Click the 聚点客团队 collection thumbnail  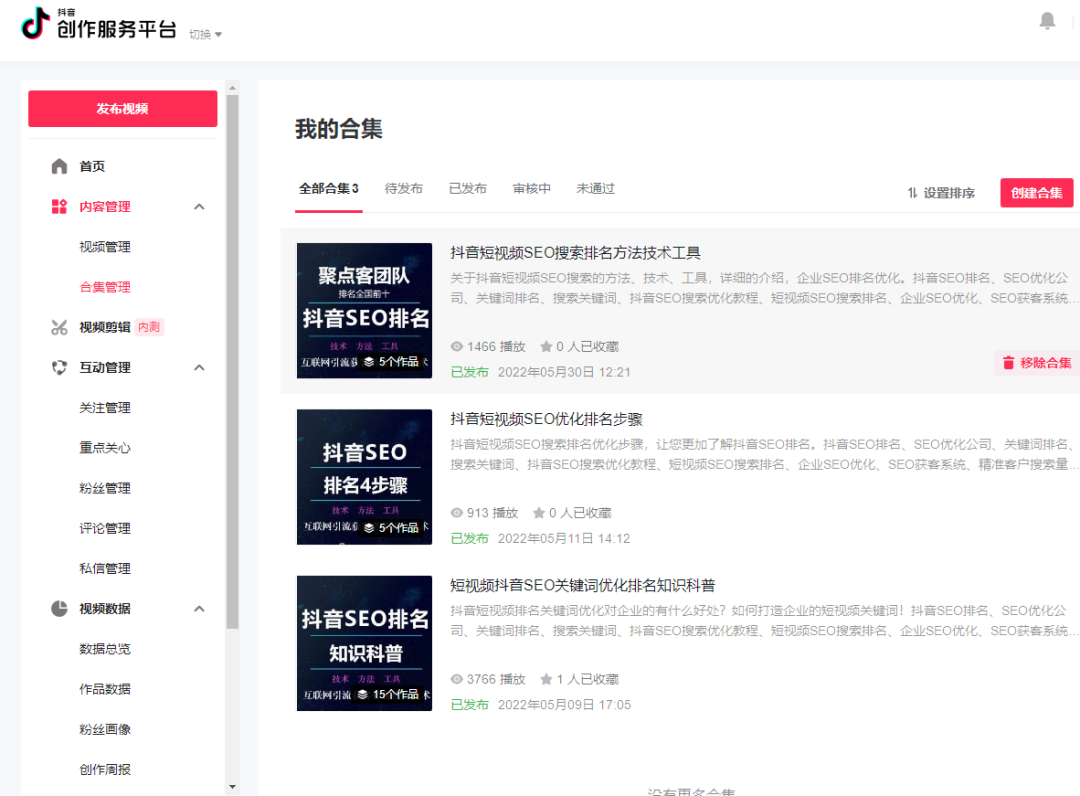click(x=364, y=310)
